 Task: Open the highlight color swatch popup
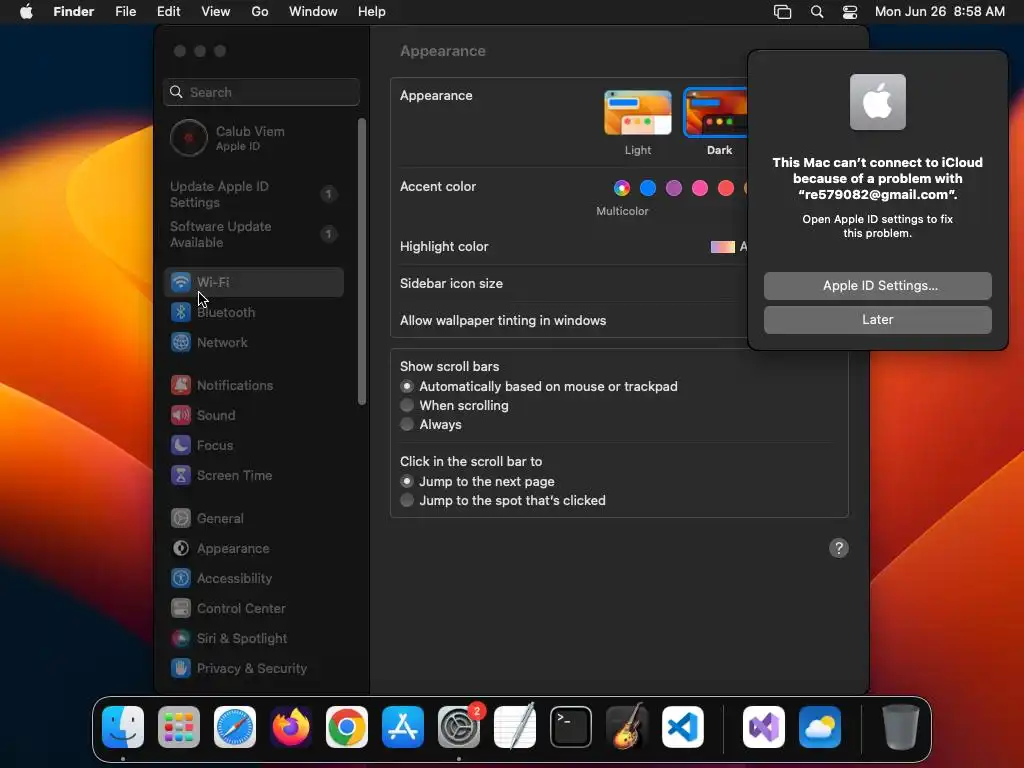tap(723, 247)
